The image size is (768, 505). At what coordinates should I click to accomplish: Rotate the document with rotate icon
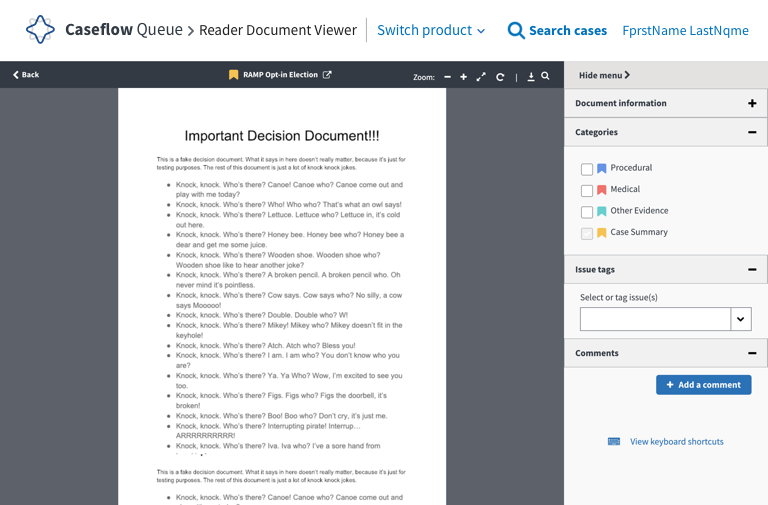click(x=500, y=77)
